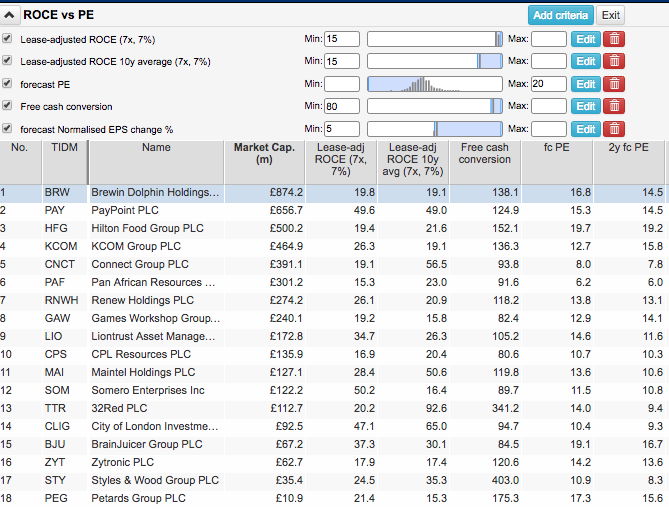Delete forecast Normalised EPS change trash icon
Screen dimensions: 669x513
614,129
